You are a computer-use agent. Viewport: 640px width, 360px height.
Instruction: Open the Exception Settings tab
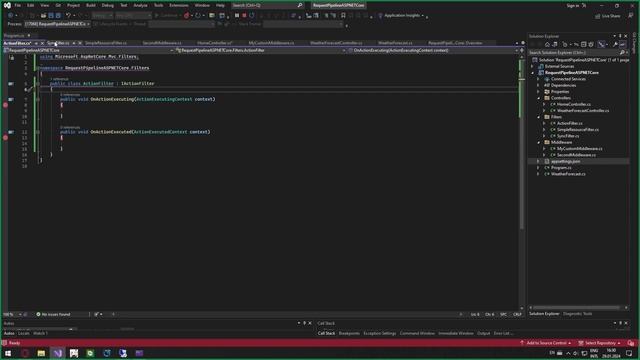tap(380, 333)
